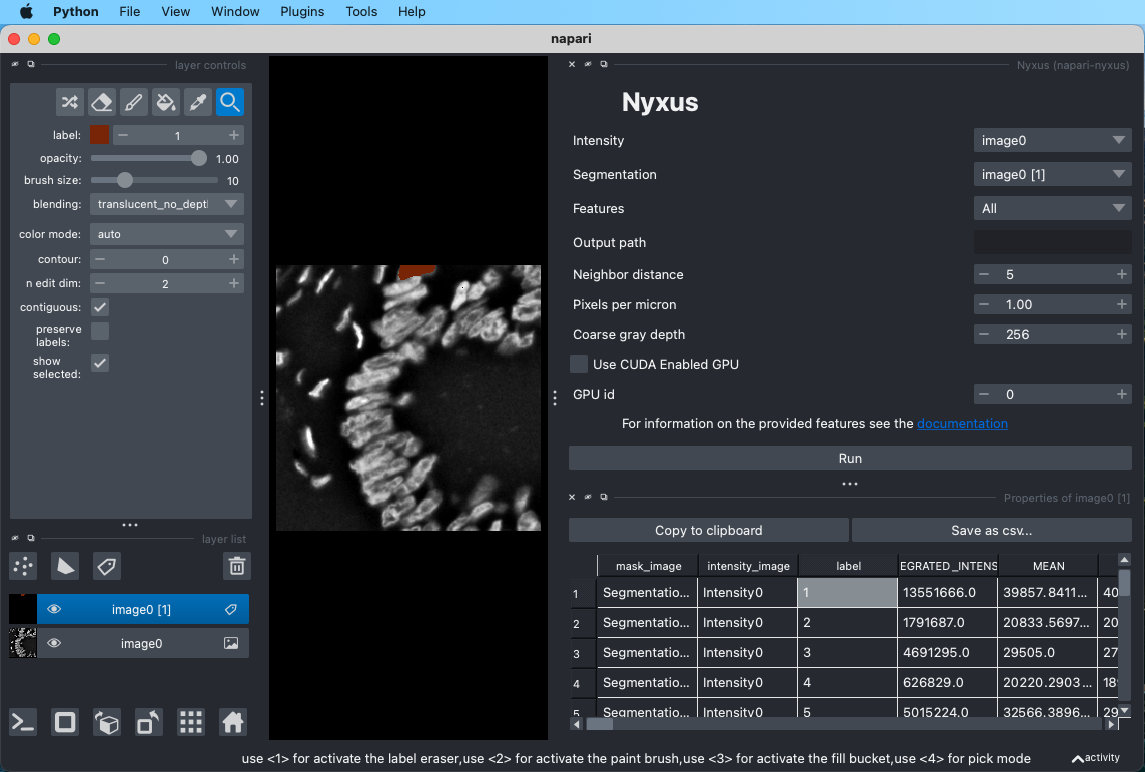Click the labels tag icon on image0 [1] layer
1145x772 pixels.
pos(231,609)
